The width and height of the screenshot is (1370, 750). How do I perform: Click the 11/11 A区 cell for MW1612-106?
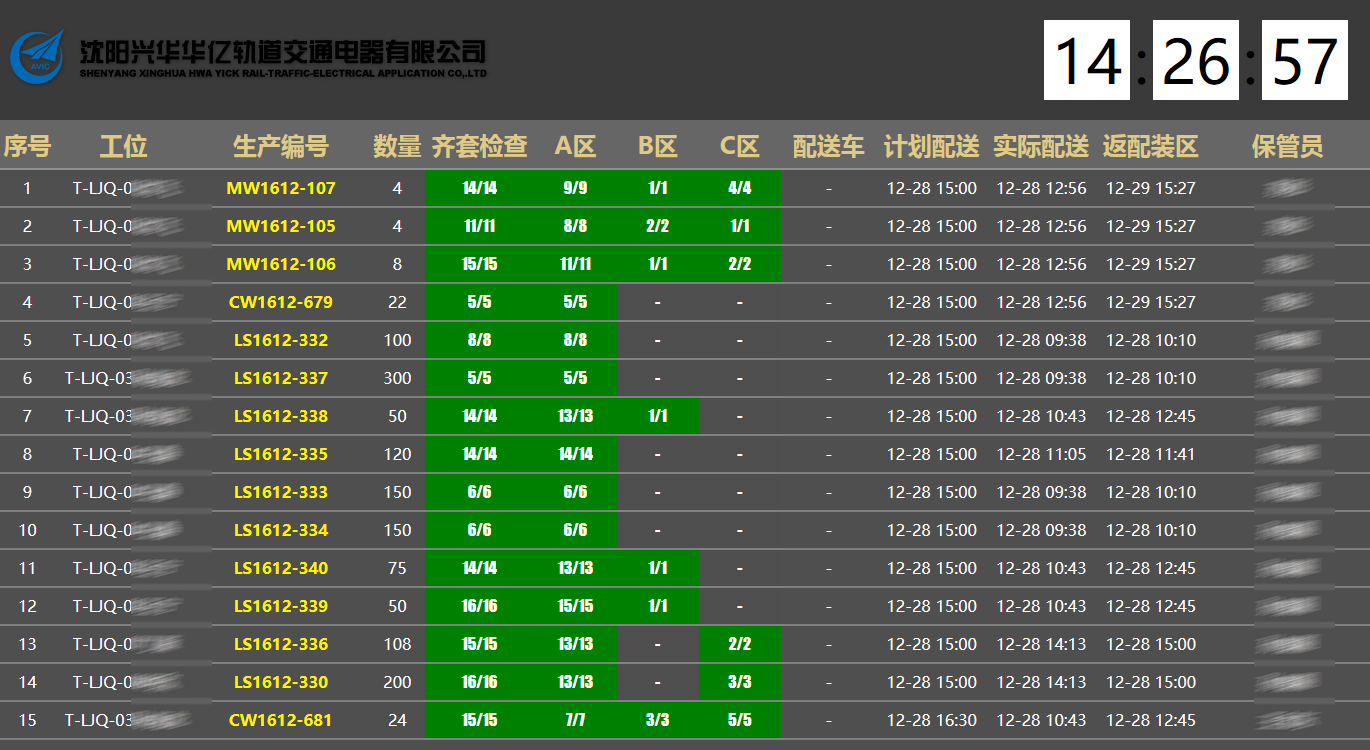pyautogui.click(x=575, y=264)
